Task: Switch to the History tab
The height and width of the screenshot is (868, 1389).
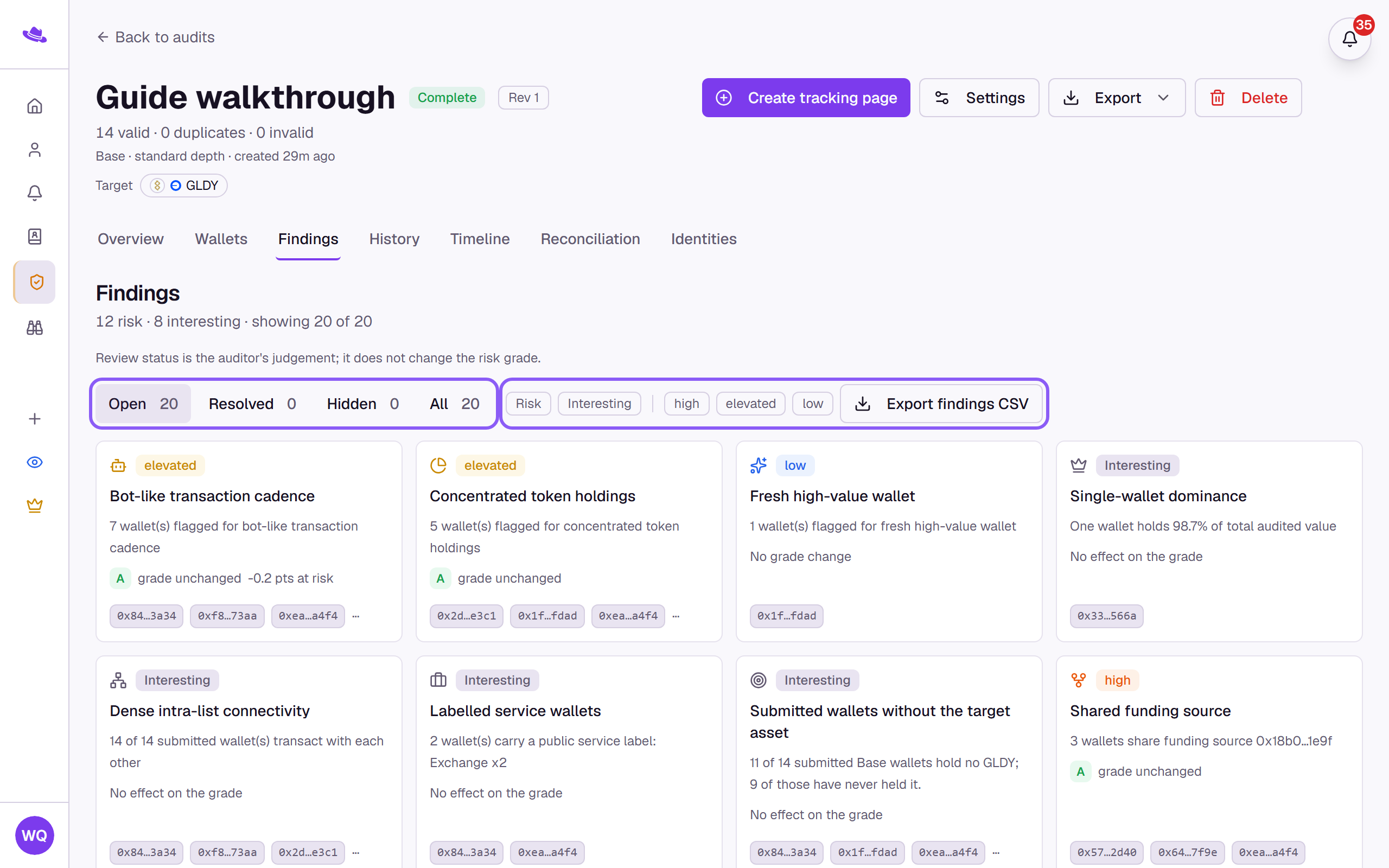Action: click(394, 239)
